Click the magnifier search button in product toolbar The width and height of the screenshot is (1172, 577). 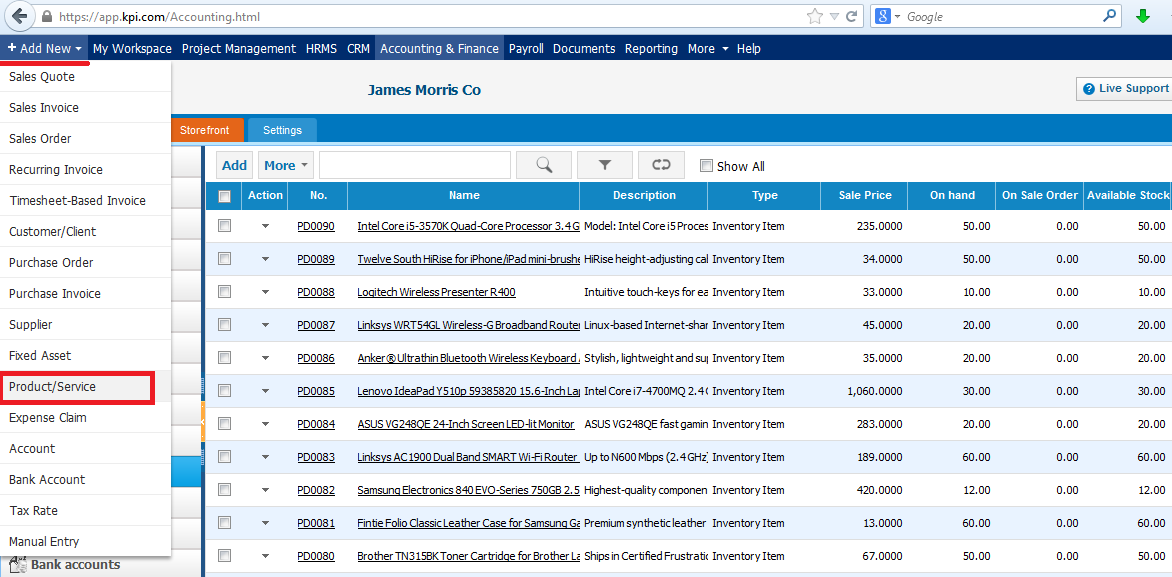[x=544, y=165]
